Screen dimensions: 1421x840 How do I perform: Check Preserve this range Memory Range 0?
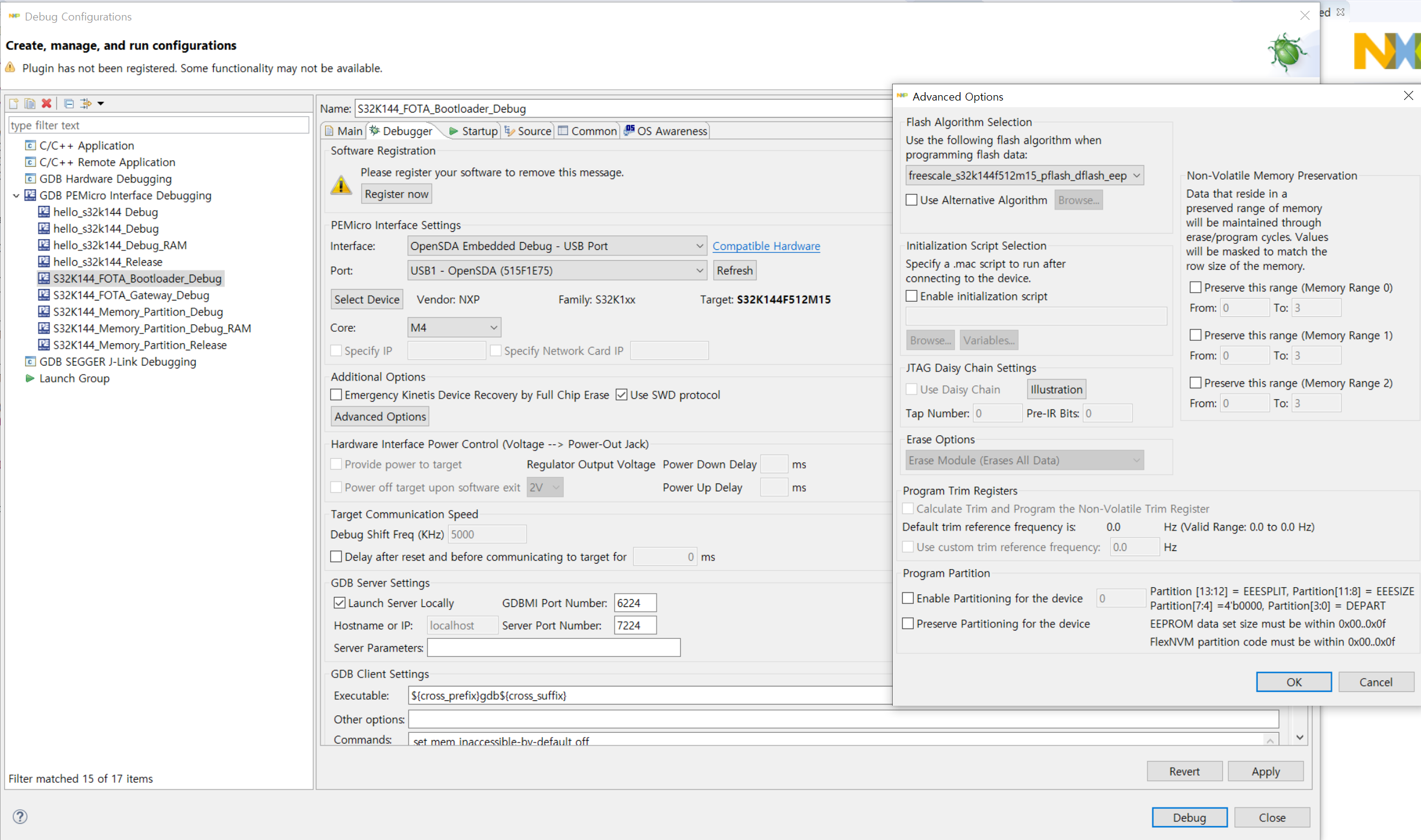click(x=1196, y=287)
